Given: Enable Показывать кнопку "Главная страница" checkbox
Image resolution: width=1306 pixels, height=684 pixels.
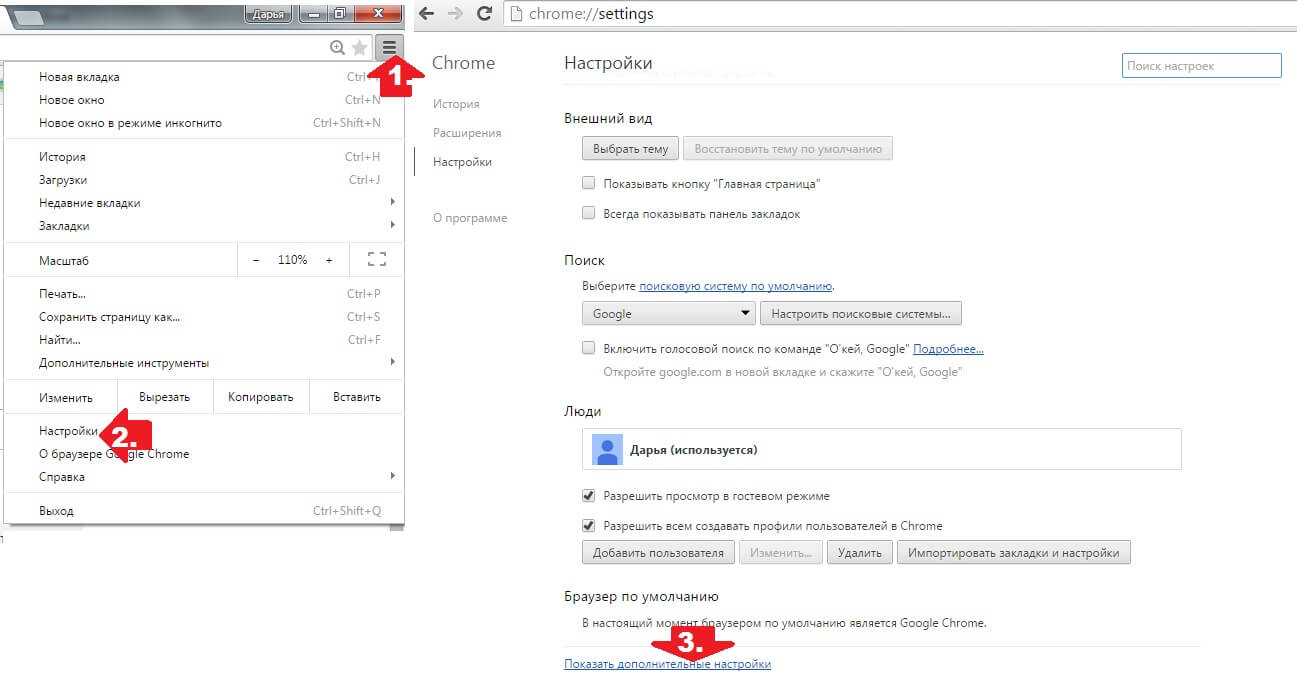Looking at the screenshot, I should 589,184.
